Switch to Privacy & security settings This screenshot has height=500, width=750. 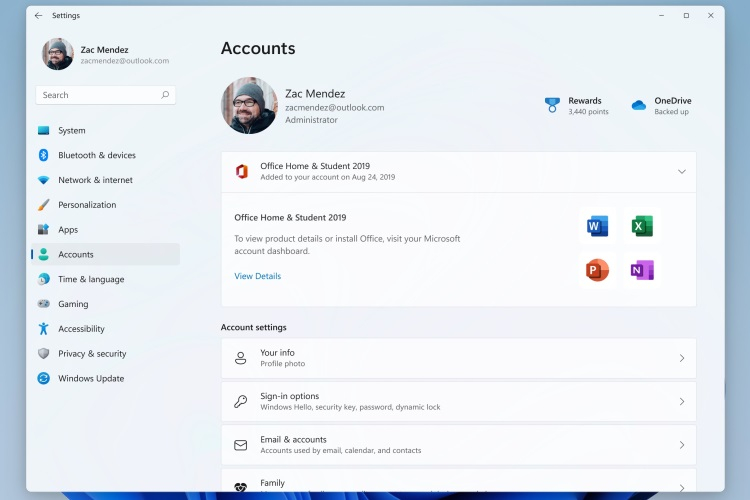[92, 353]
